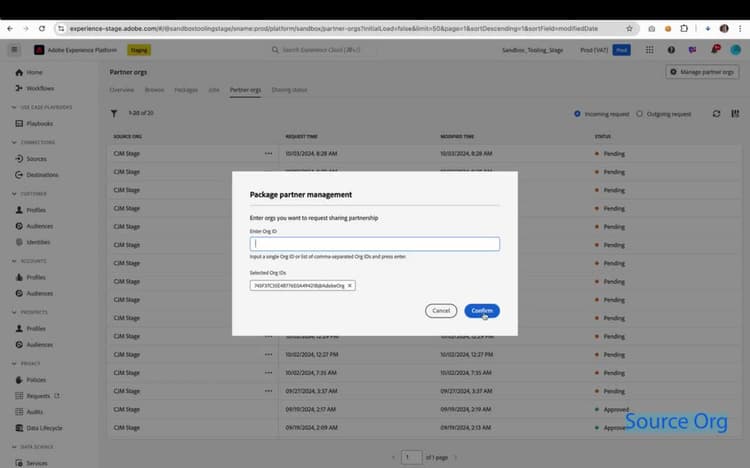The image size is (750, 468).
Task: Collapse the Privacy section
Action: 13,364
